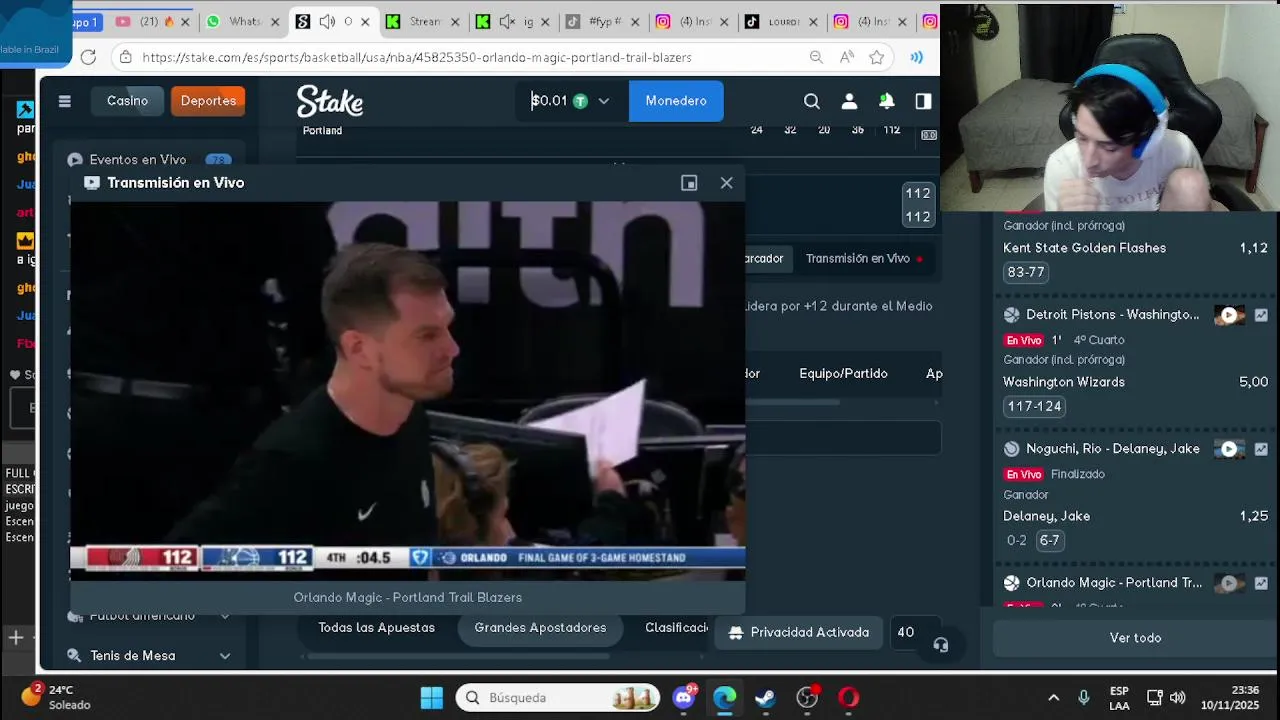The width and height of the screenshot is (1280, 720).
Task: Click the 1,12 odds for Kent State
Action: click(1253, 248)
